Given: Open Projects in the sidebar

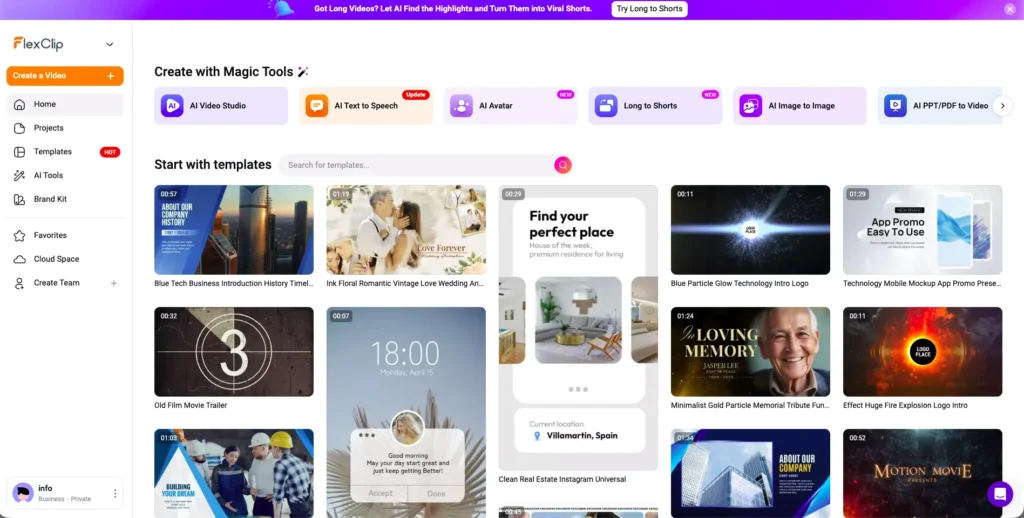Looking at the screenshot, I should click(x=65, y=128).
